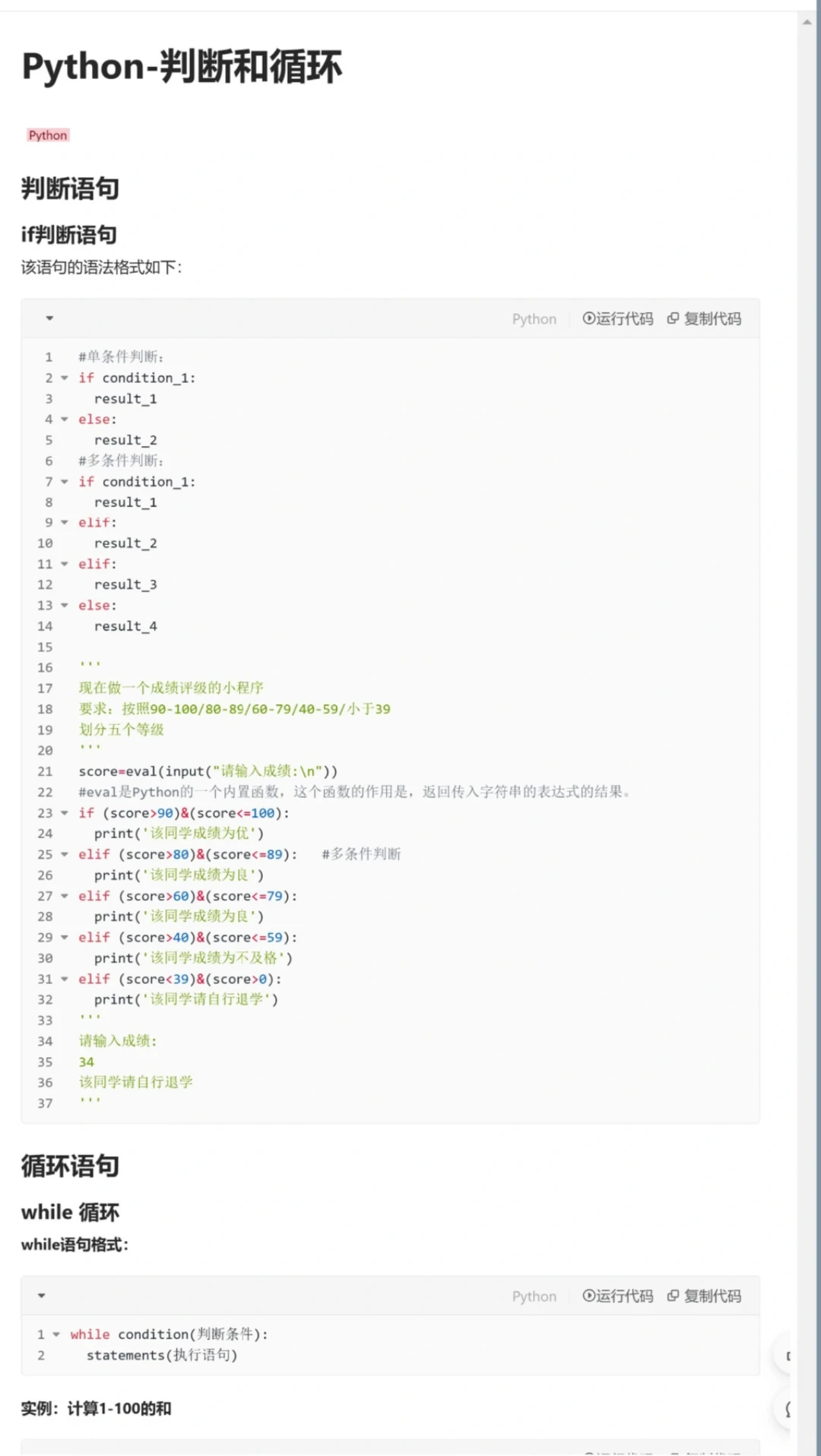The image size is (821, 1456).
Task: Click the Python language label of the first code block
Action: (x=534, y=319)
